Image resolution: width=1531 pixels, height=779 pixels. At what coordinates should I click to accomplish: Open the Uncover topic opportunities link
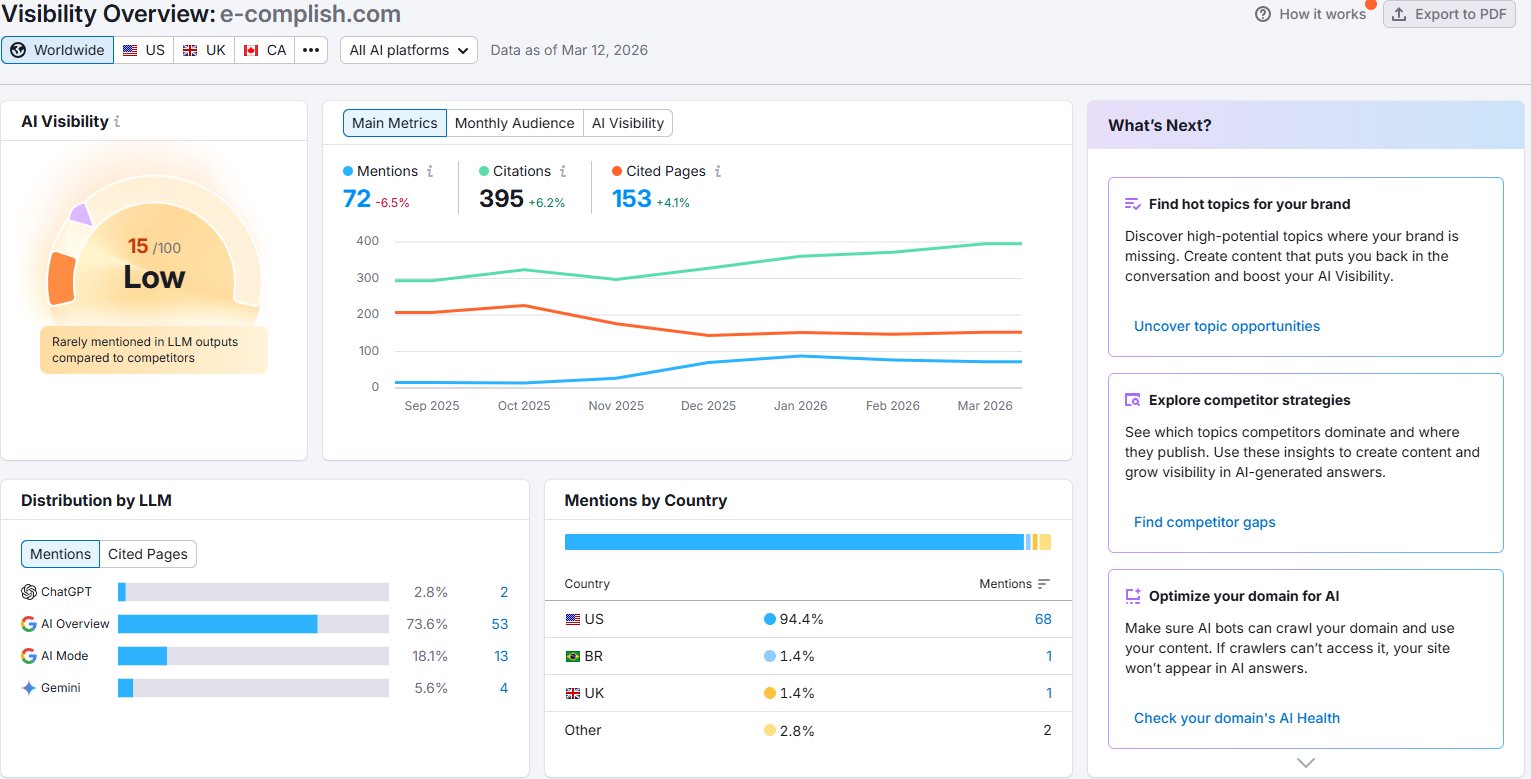click(x=1227, y=326)
